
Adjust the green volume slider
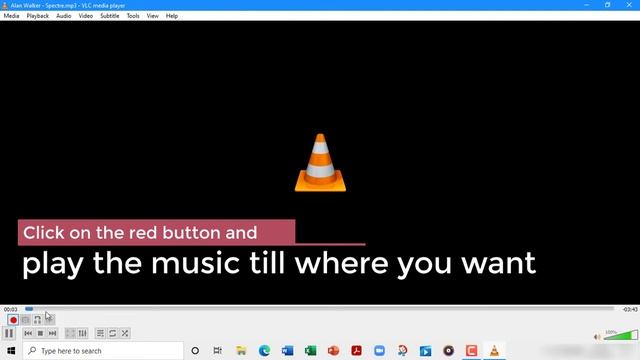coord(621,335)
